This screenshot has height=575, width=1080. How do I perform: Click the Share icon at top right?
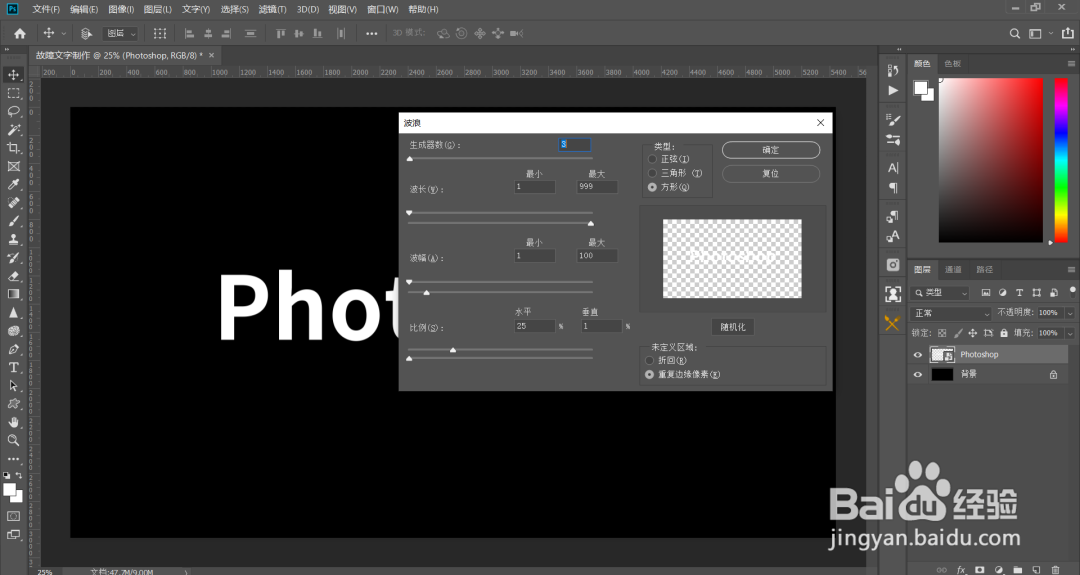click(1068, 33)
